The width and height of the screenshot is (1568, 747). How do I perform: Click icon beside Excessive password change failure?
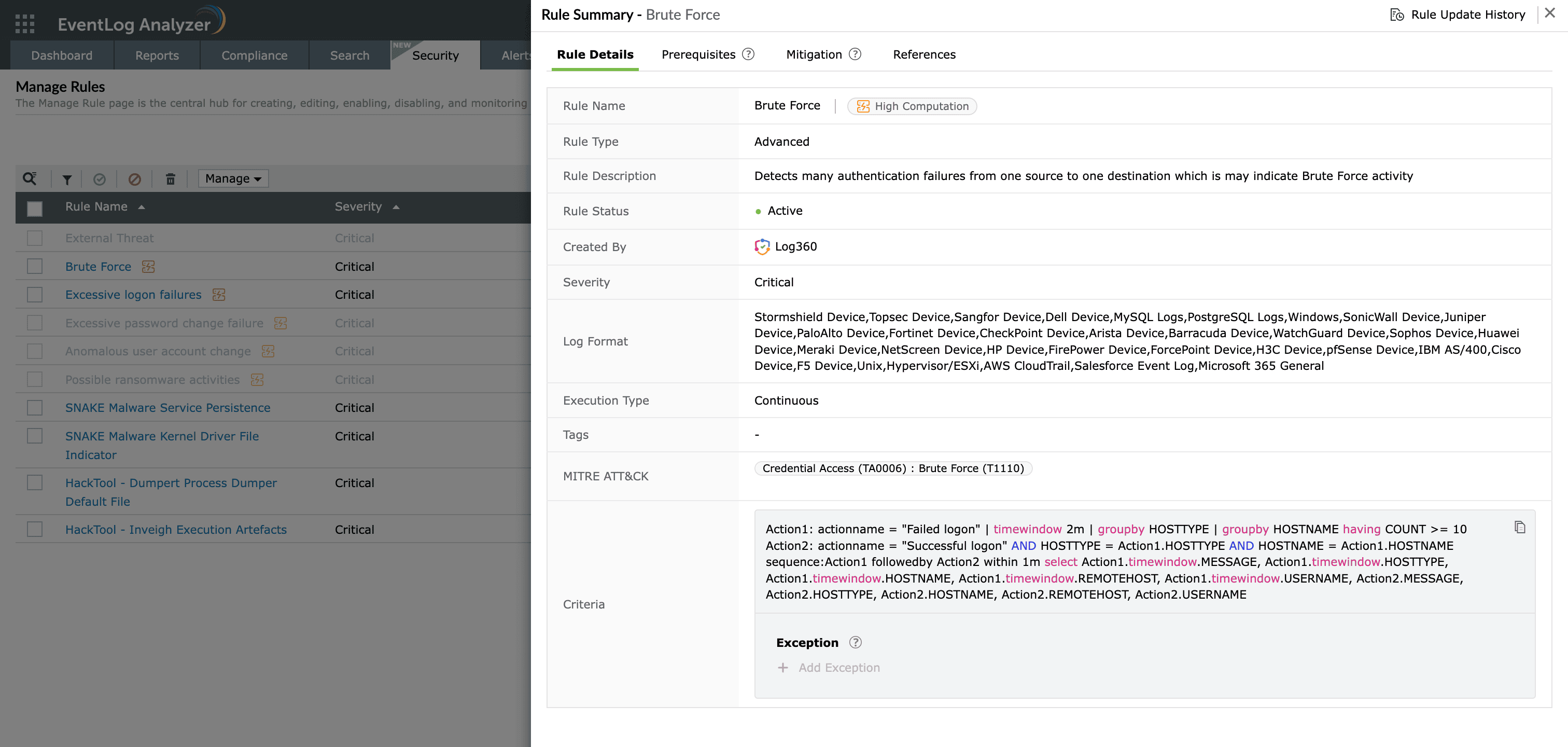280,323
